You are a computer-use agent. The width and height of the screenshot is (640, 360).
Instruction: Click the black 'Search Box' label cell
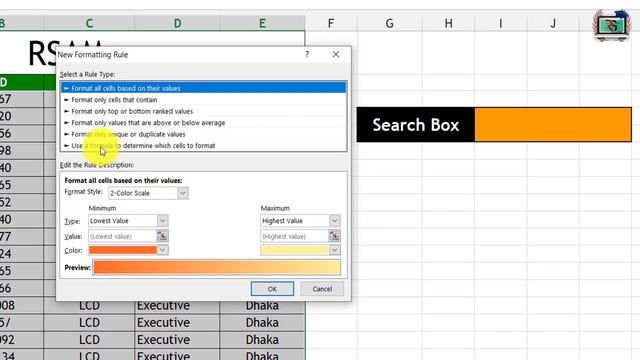pos(416,125)
